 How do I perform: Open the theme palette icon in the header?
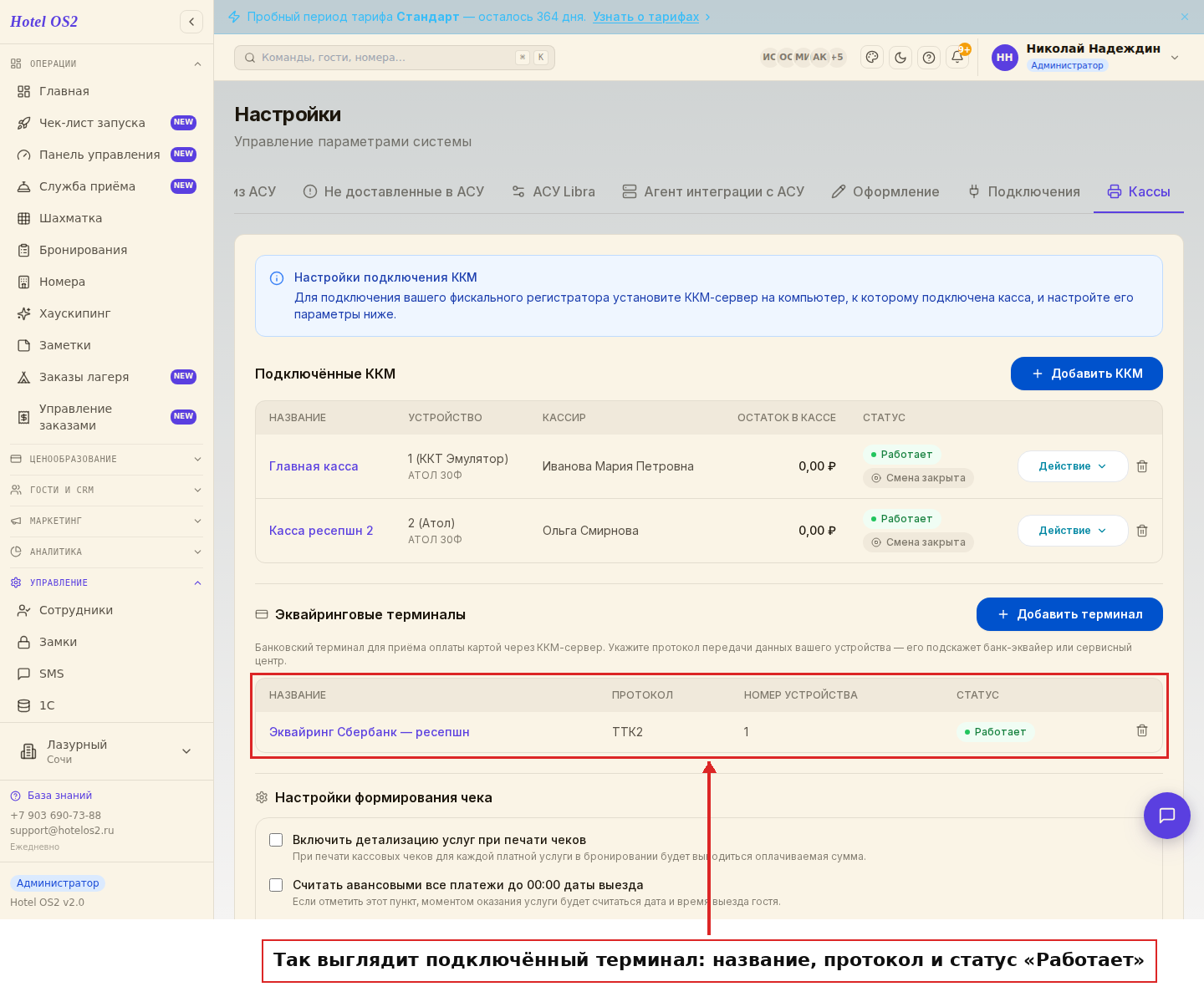coord(872,58)
